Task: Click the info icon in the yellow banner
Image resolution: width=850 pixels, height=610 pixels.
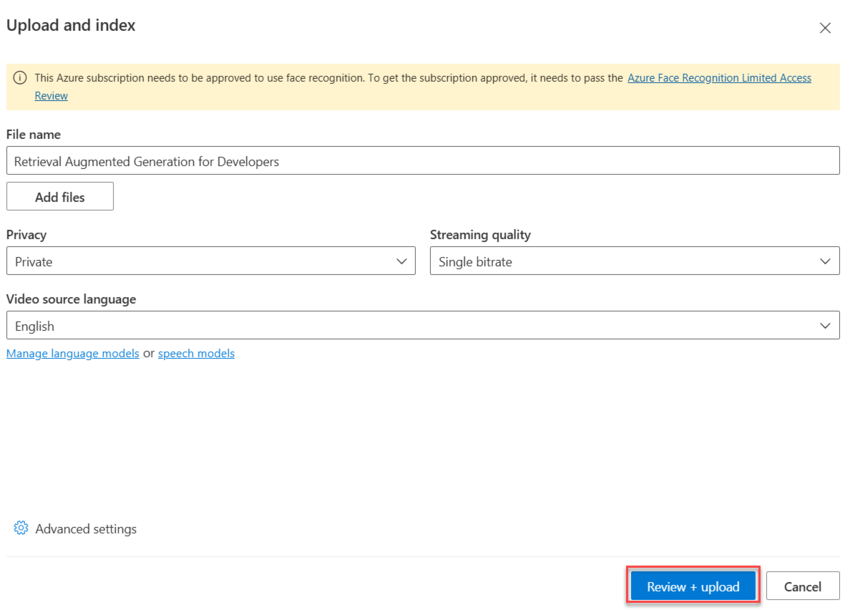Action: click(x=20, y=78)
